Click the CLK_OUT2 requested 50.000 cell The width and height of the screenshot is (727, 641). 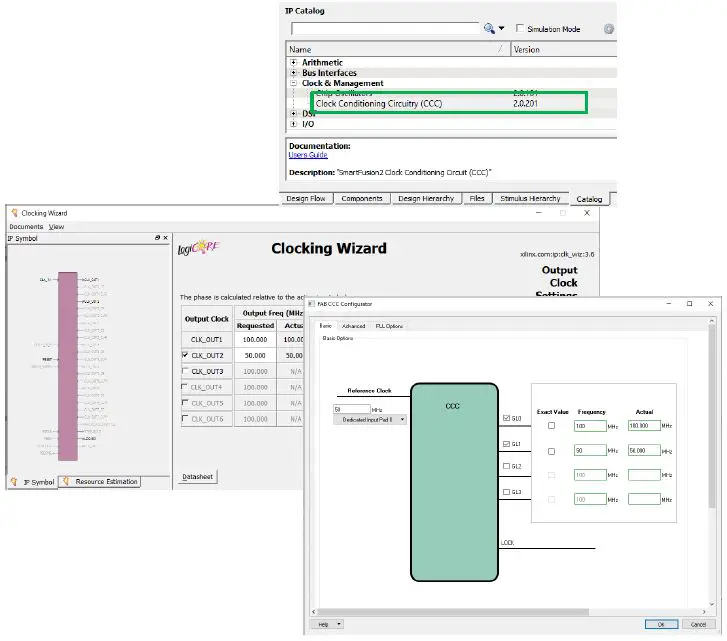point(255,355)
